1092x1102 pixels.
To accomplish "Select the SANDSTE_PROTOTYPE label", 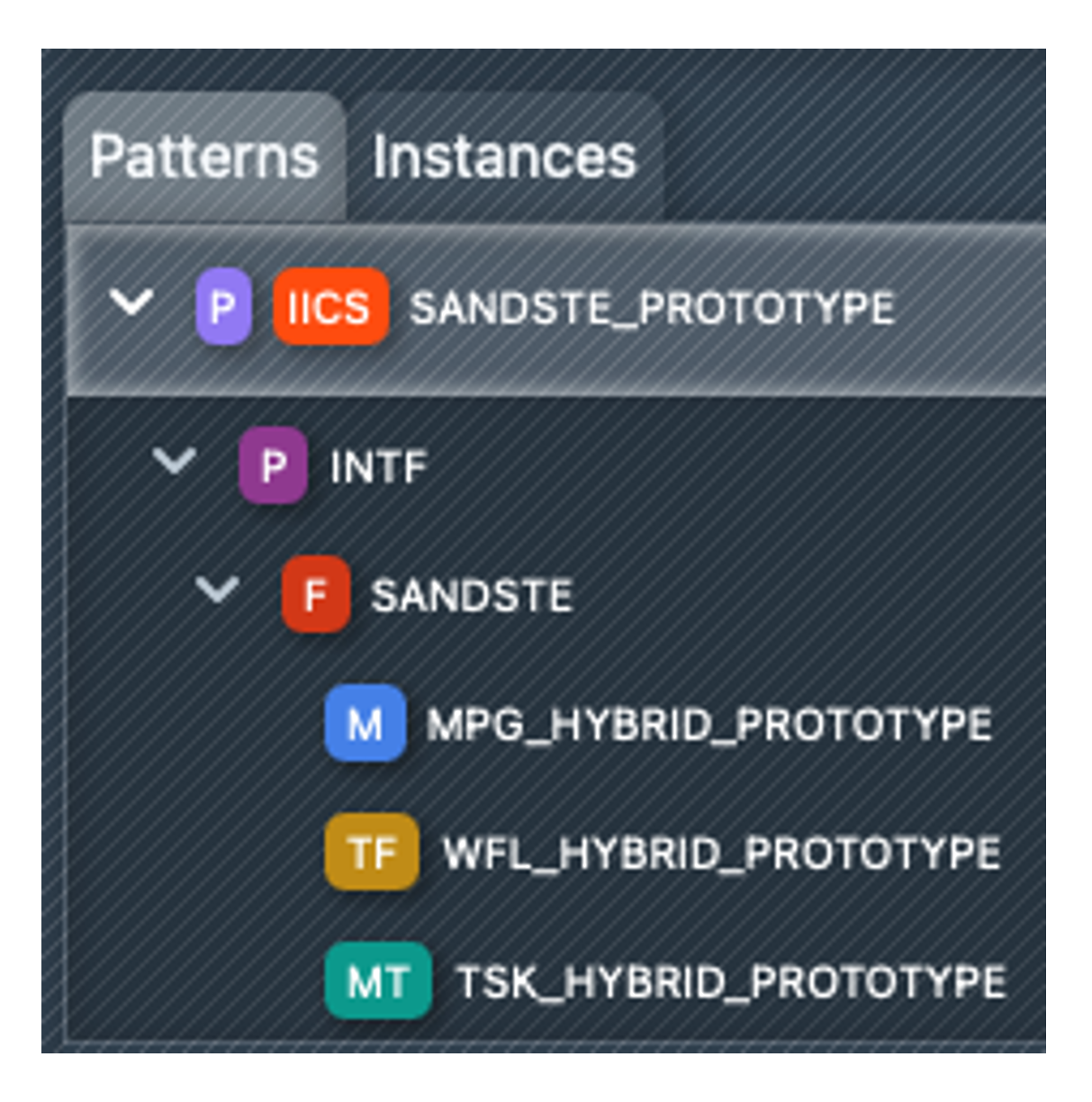I will click(x=652, y=308).
